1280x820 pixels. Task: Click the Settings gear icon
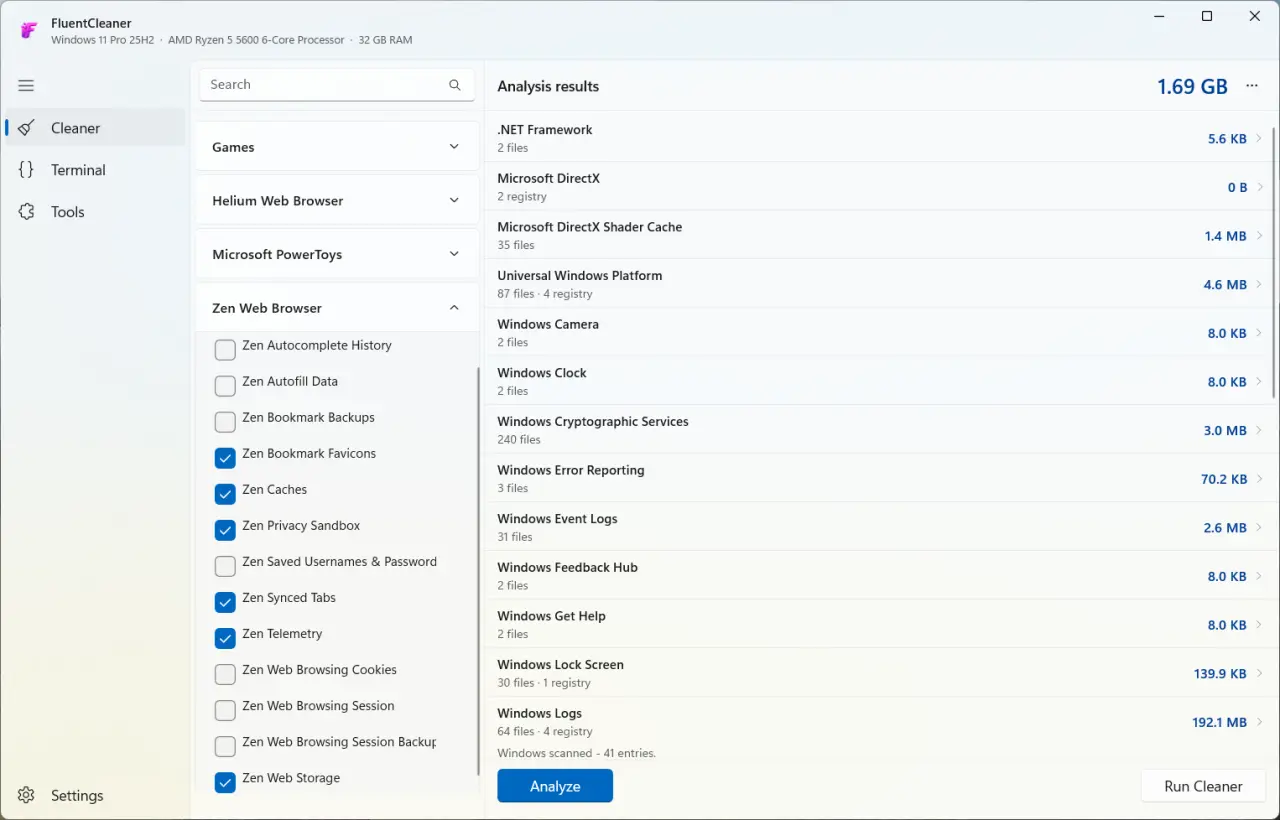click(x=27, y=796)
